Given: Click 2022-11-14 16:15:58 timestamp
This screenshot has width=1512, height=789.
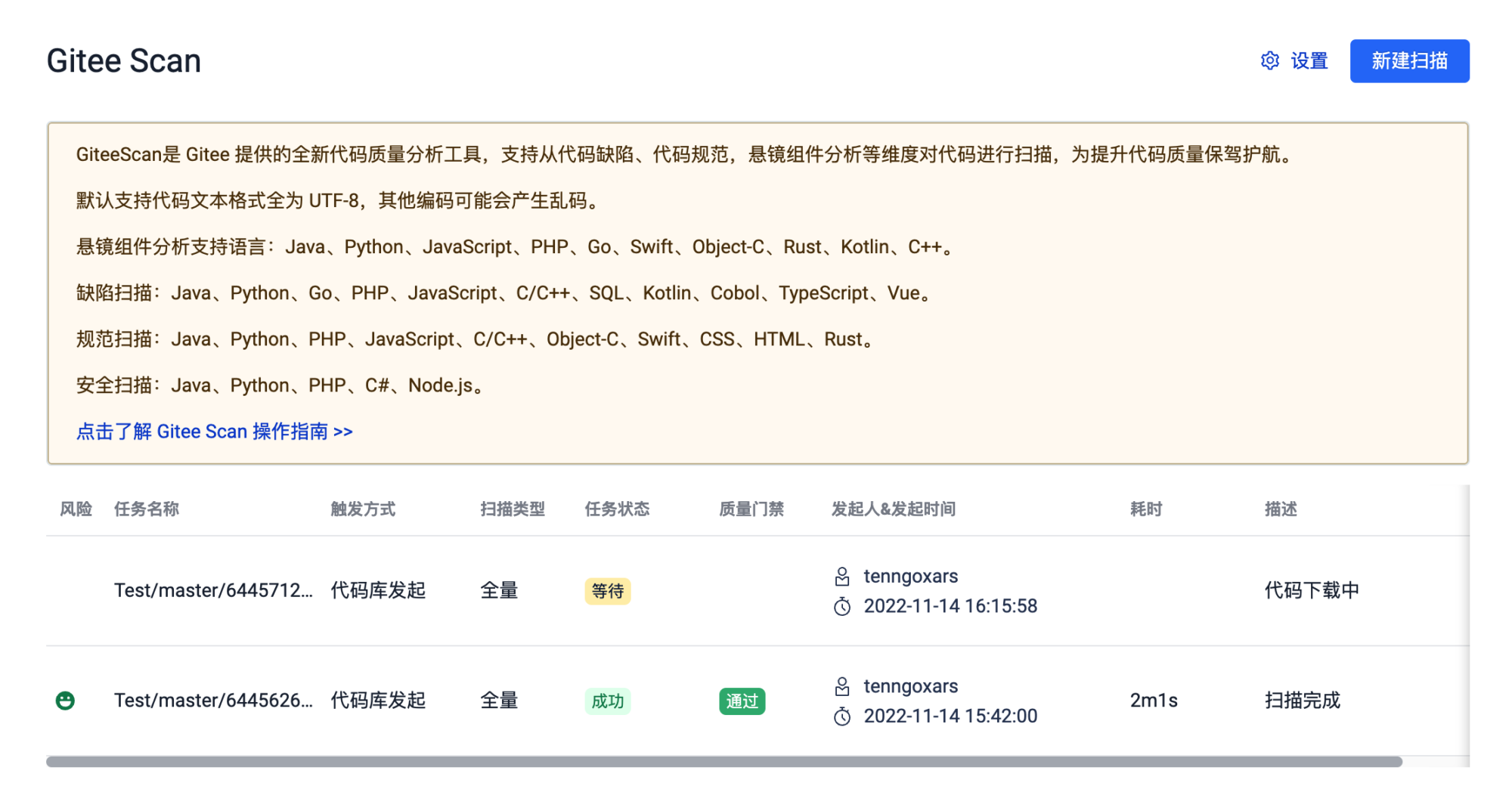Looking at the screenshot, I should [x=950, y=606].
